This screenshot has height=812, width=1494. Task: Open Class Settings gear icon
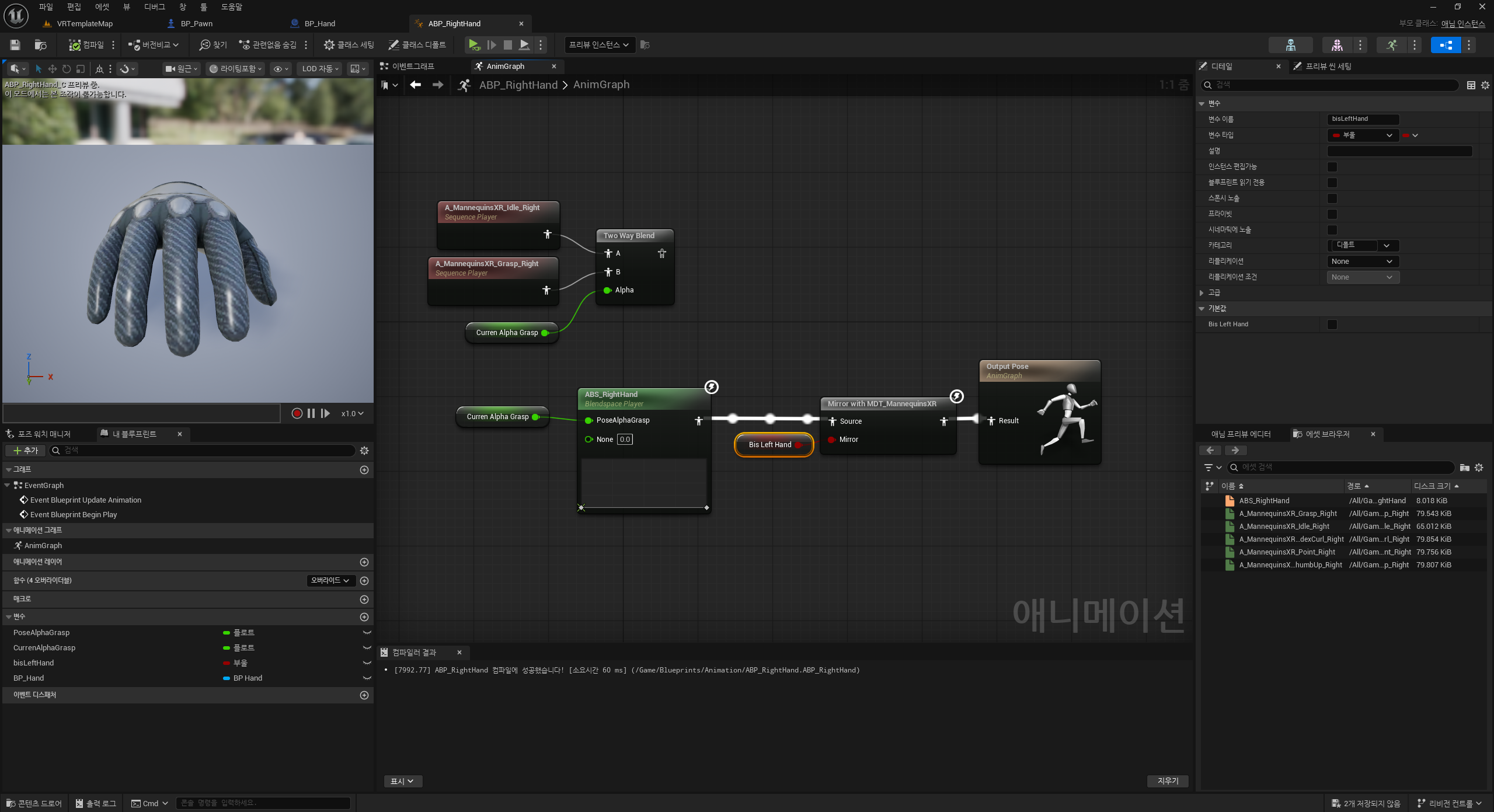coord(329,45)
